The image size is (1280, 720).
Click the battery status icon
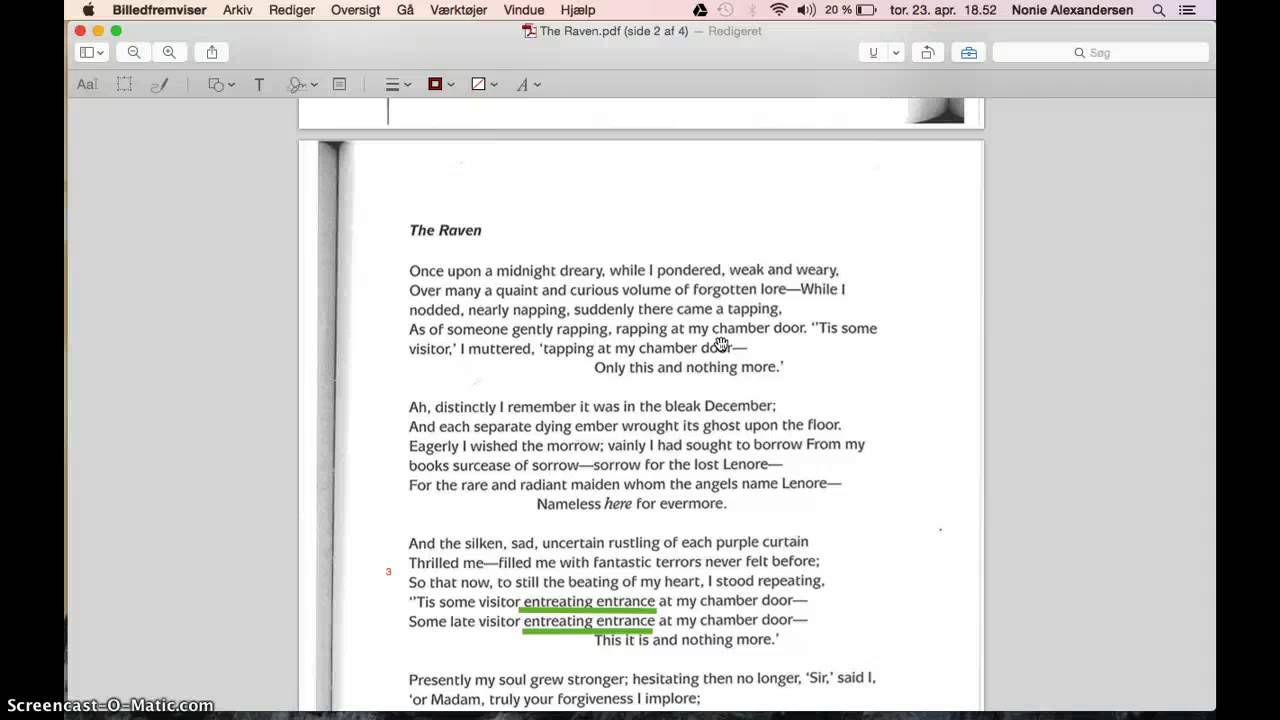click(x=867, y=10)
